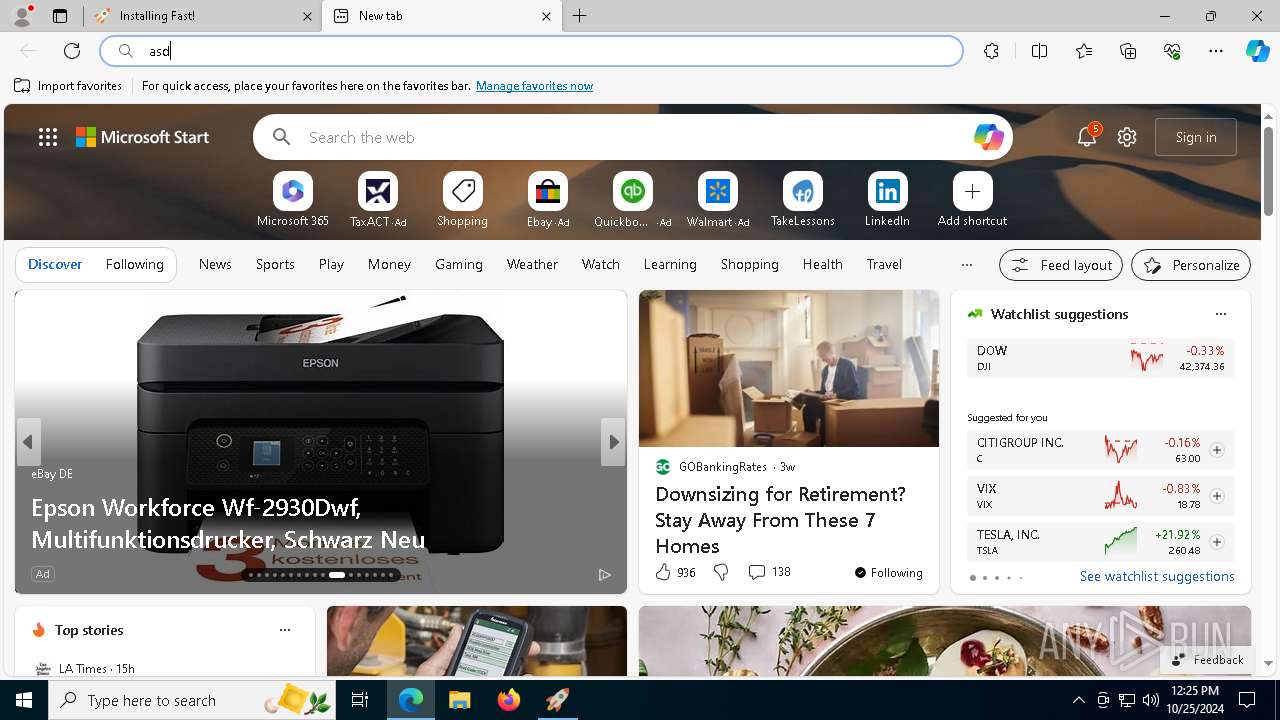Open the Favorites star icon
1280x720 pixels.
pyautogui.click(x=1084, y=51)
